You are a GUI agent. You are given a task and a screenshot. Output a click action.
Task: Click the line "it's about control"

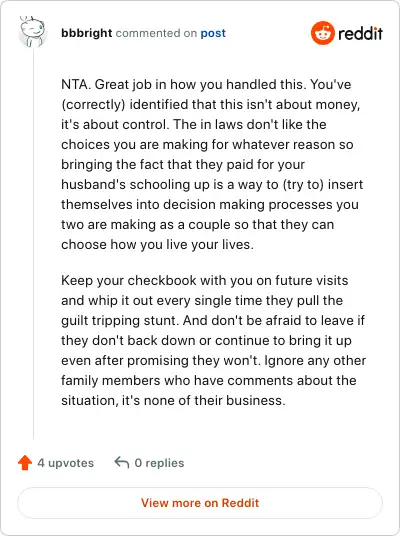[x=194, y=124]
